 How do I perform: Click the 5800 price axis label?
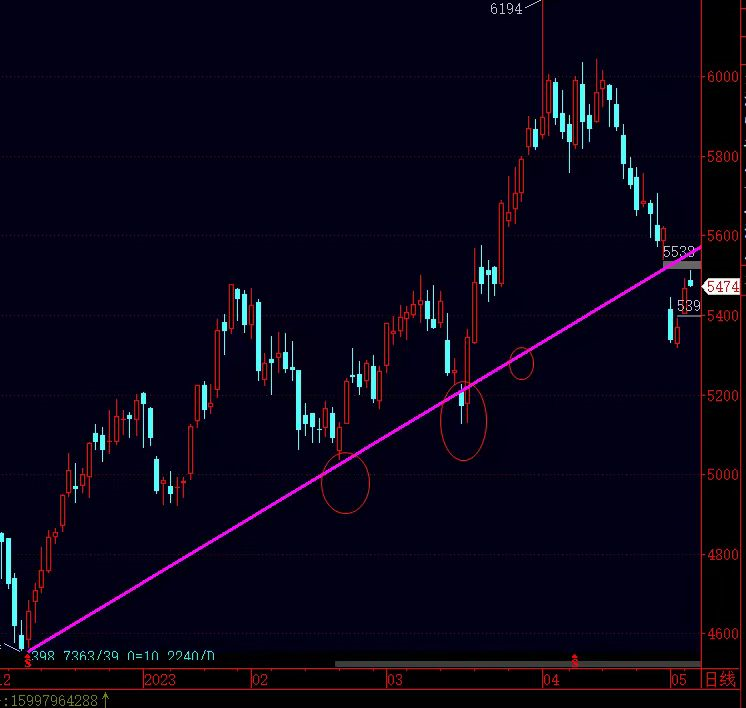723,157
